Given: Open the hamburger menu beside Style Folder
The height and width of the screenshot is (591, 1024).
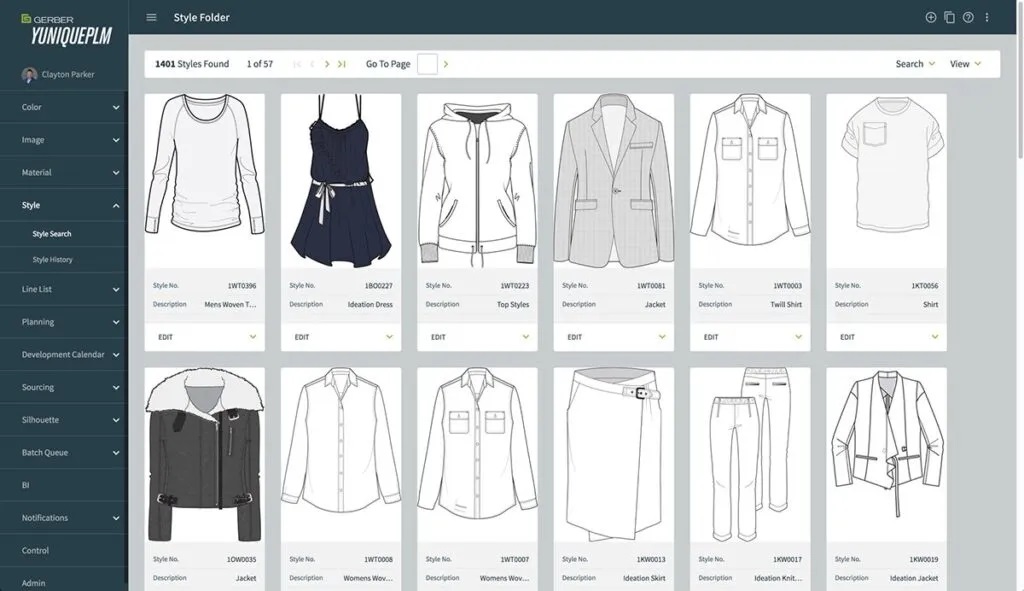Looking at the screenshot, I should coord(152,18).
